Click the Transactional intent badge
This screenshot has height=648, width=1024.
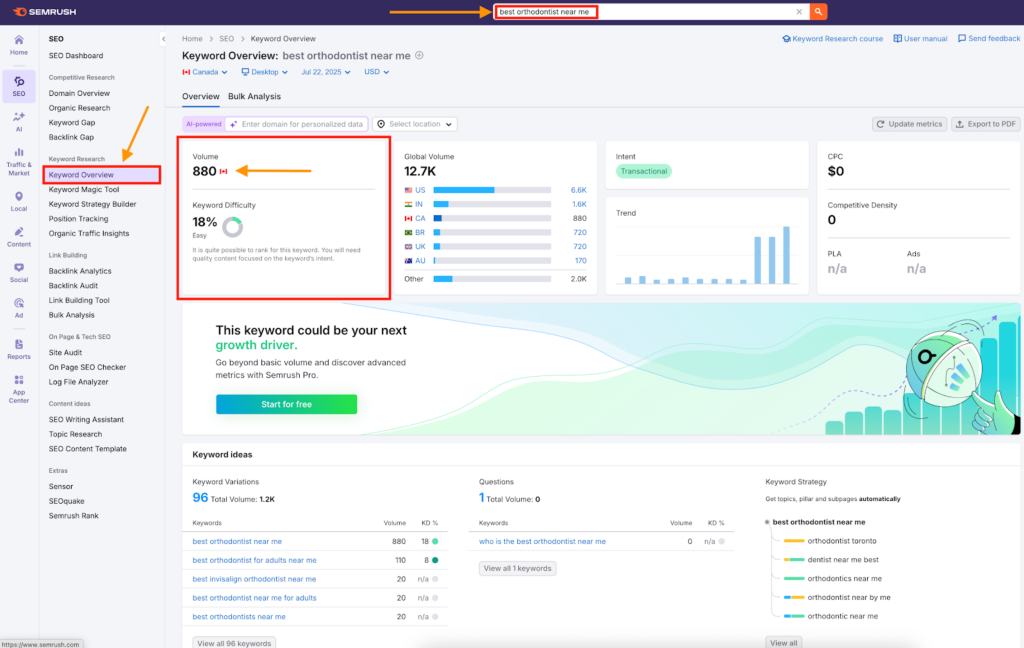[x=643, y=171]
